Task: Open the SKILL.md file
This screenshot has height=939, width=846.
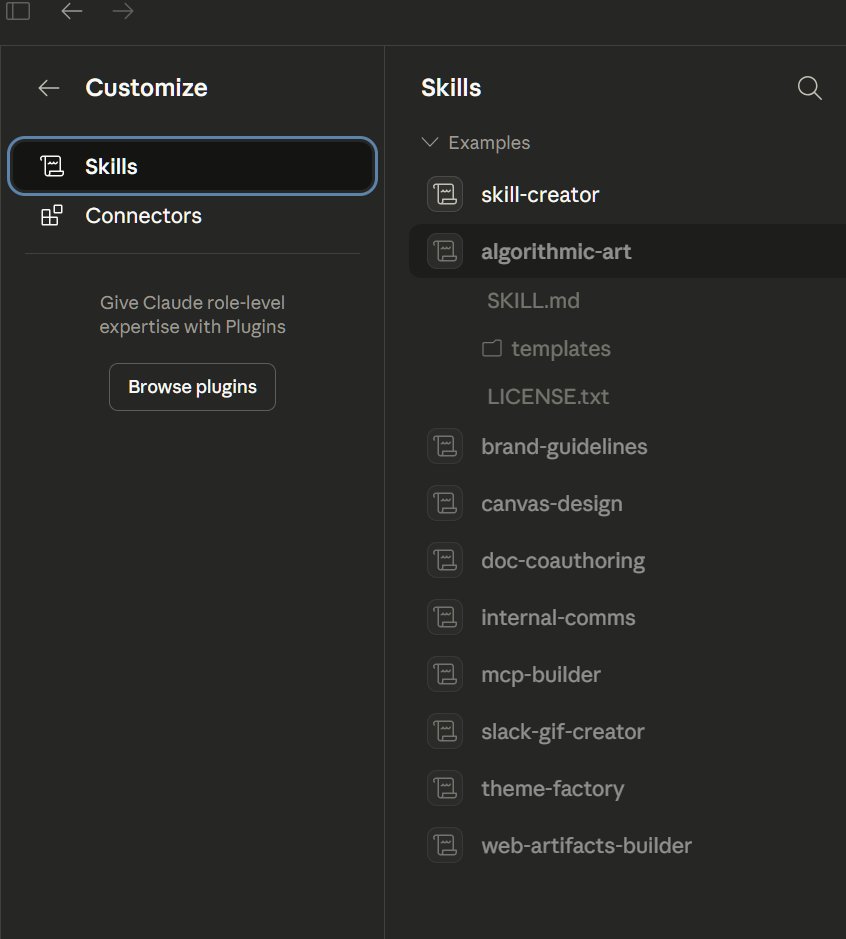Action: click(x=533, y=301)
